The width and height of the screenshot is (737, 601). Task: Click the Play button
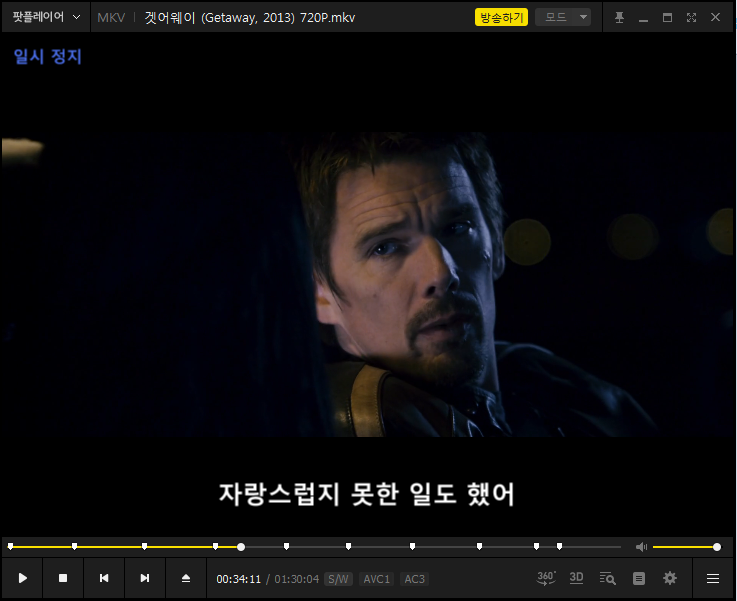pos(22,578)
